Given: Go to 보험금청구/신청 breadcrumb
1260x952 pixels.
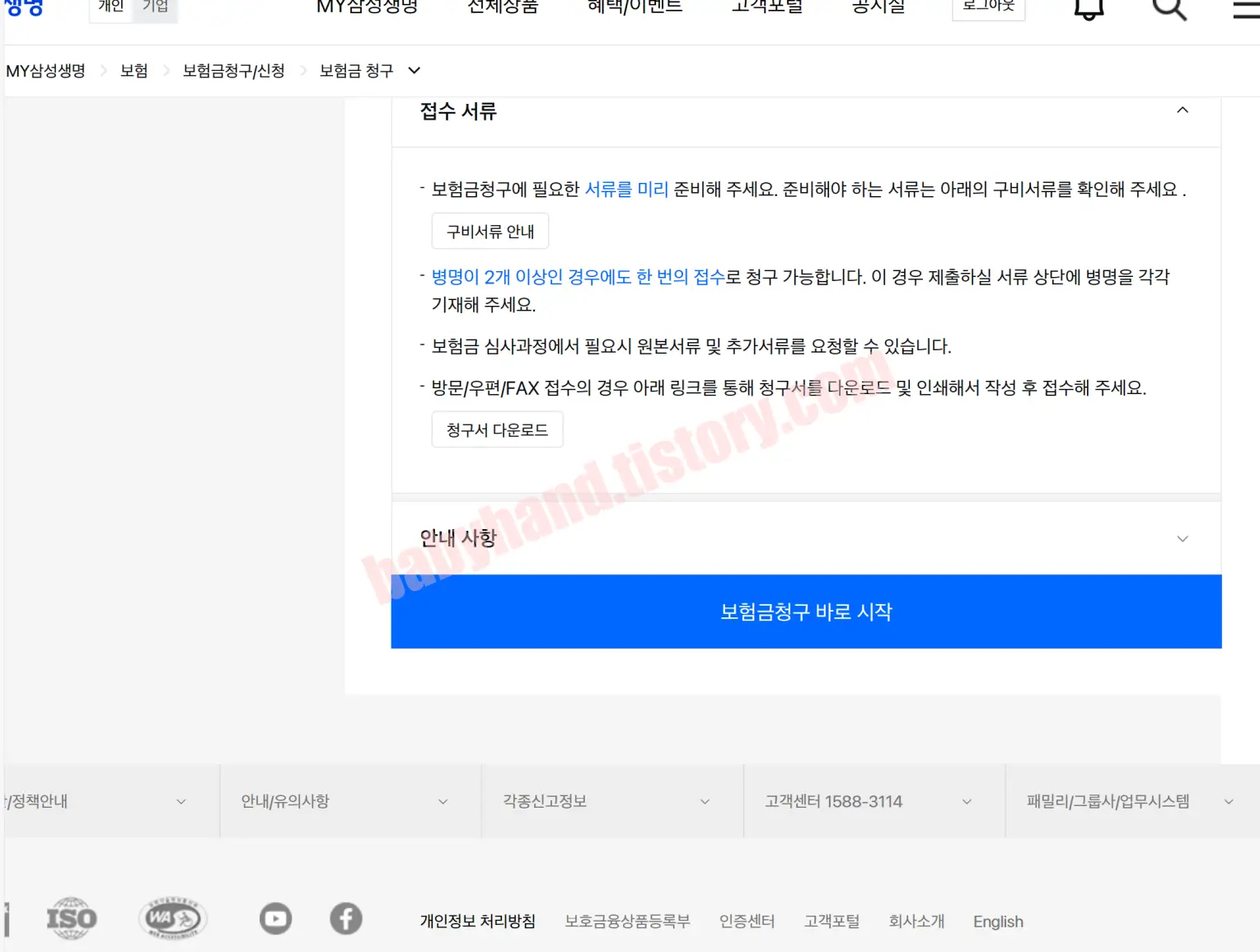Looking at the screenshot, I should point(234,71).
